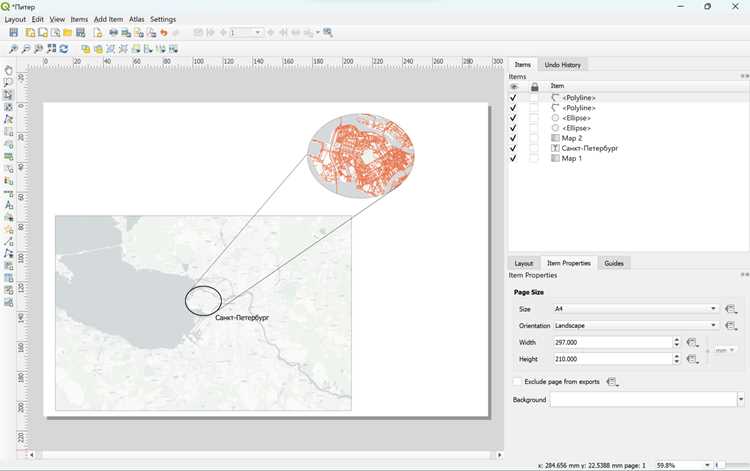The width and height of the screenshot is (750, 471).
Task: Click the Save as Template icon
Action: [x=80, y=33]
